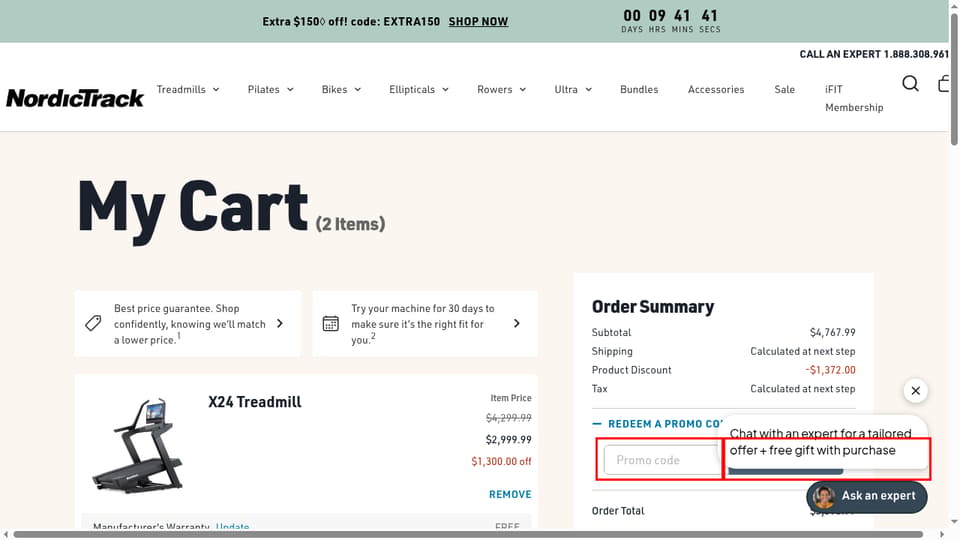The width and height of the screenshot is (960, 540).
Task: Open the shopping bag cart icon
Action: (943, 83)
